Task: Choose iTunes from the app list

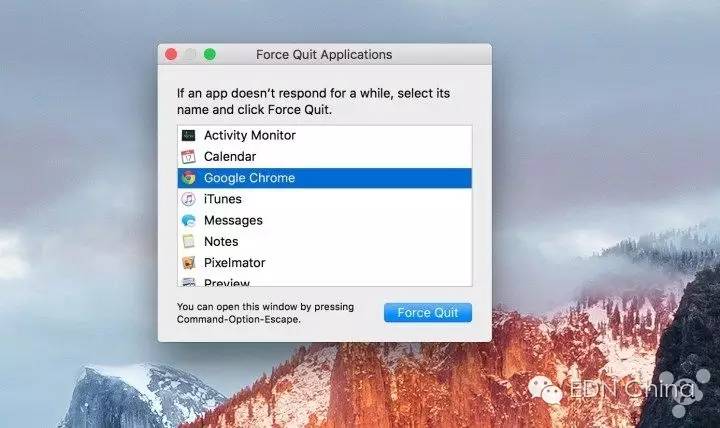Action: [x=324, y=199]
